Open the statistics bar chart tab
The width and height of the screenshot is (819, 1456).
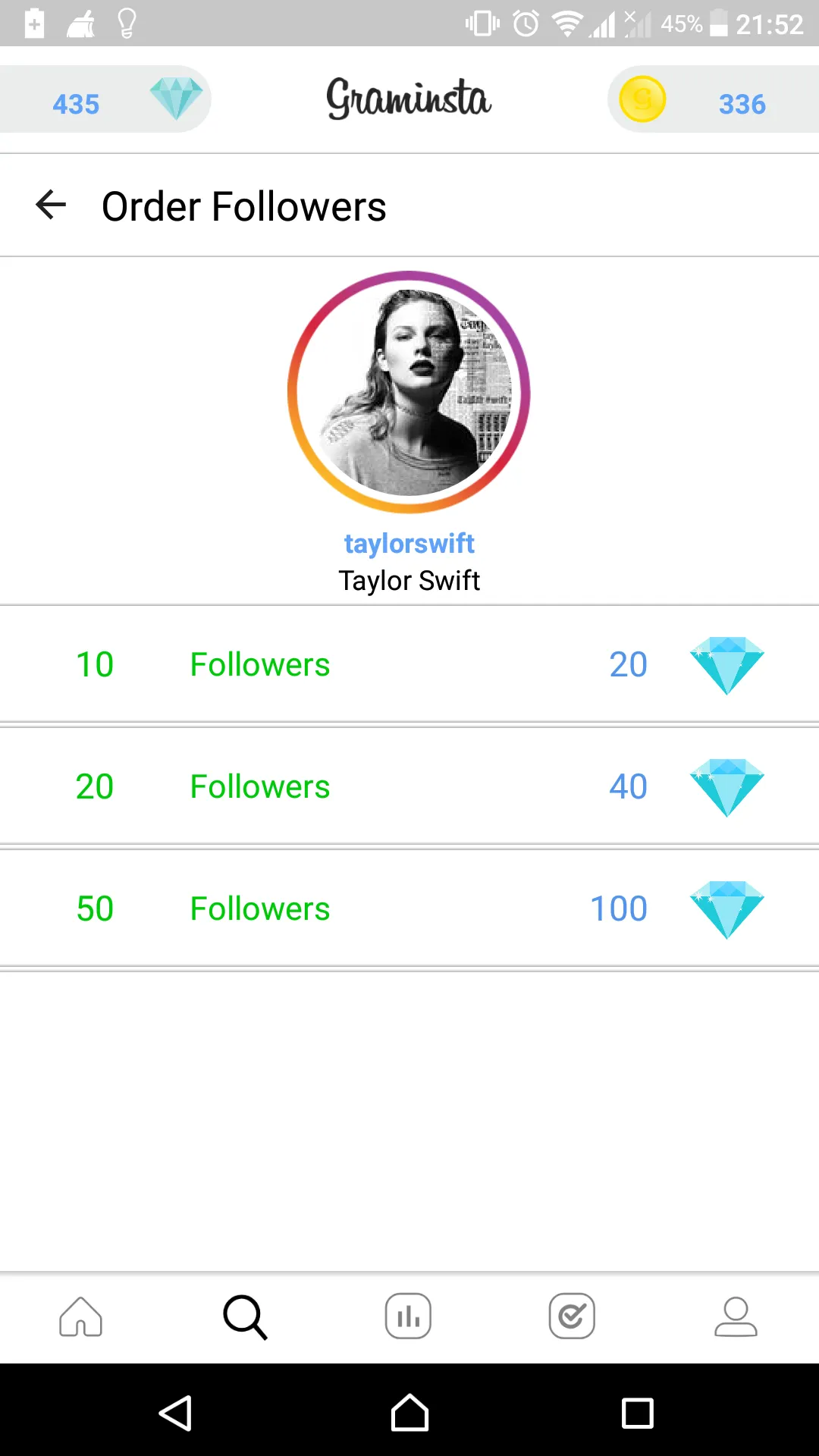[x=408, y=1316]
